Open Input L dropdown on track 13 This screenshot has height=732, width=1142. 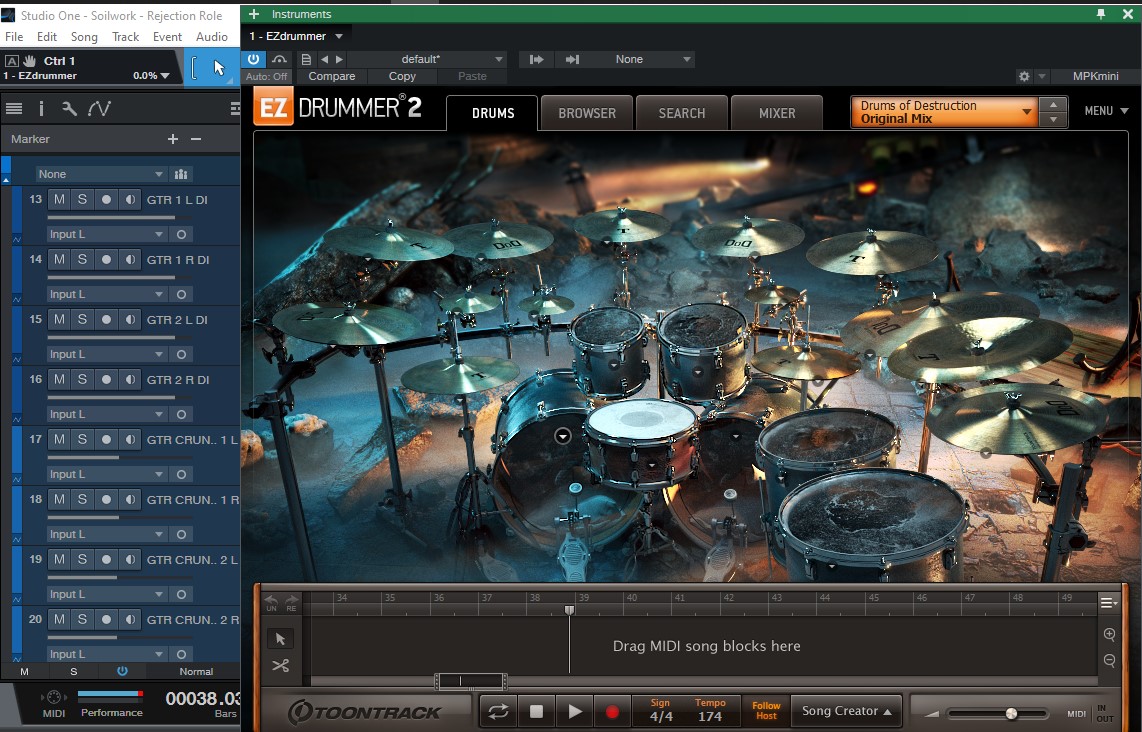(107, 234)
